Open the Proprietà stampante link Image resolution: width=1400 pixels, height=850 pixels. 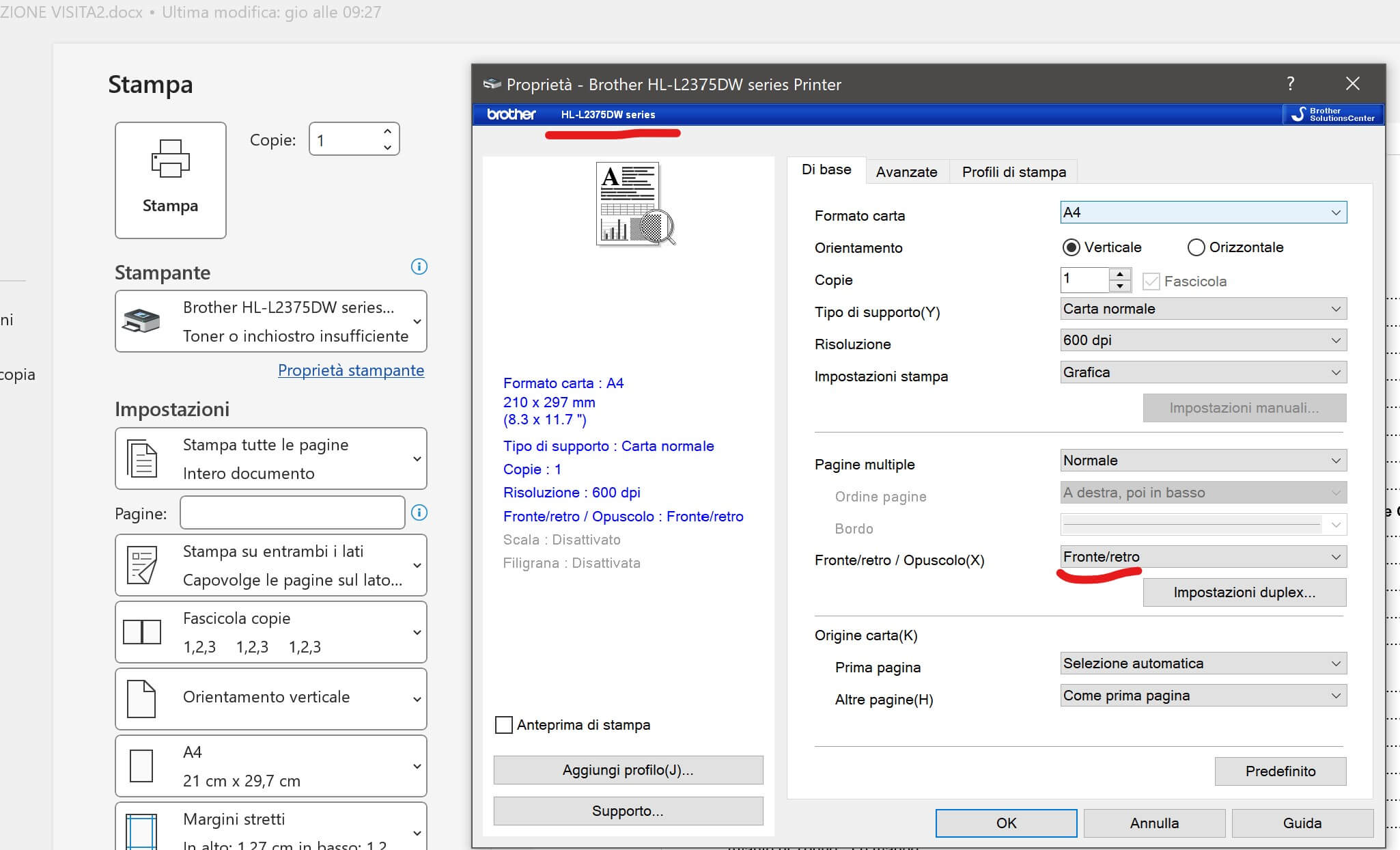350,370
